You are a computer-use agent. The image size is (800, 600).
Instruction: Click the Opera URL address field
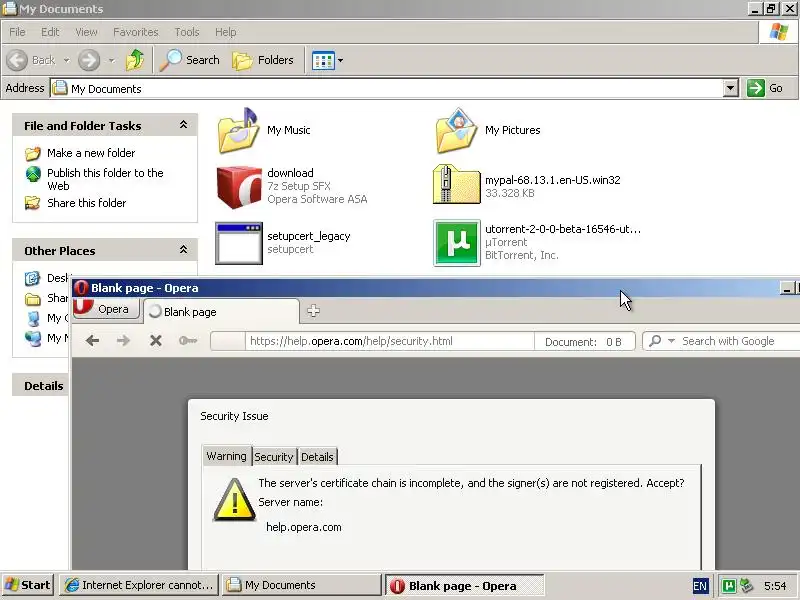tap(389, 341)
